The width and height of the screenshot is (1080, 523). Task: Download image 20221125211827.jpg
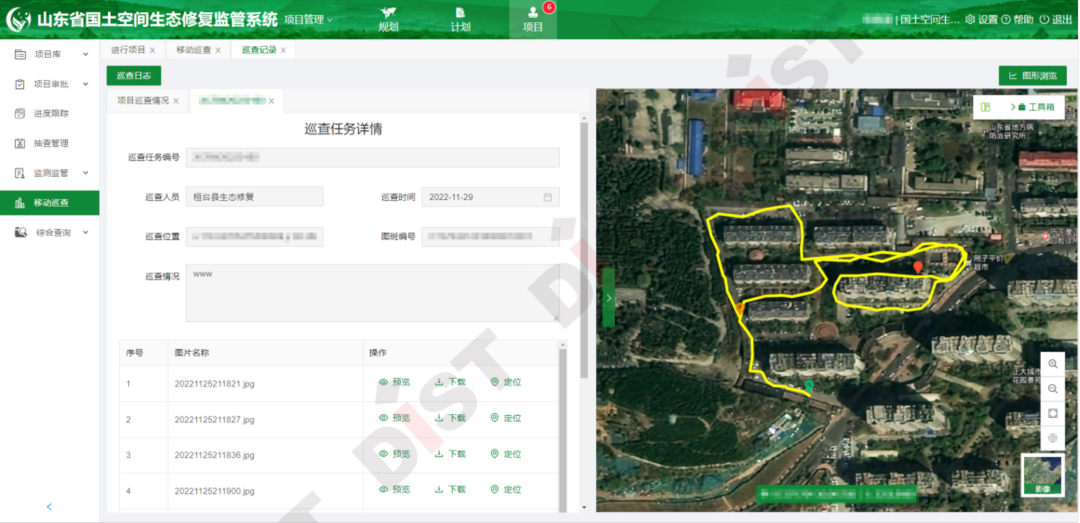coord(450,418)
